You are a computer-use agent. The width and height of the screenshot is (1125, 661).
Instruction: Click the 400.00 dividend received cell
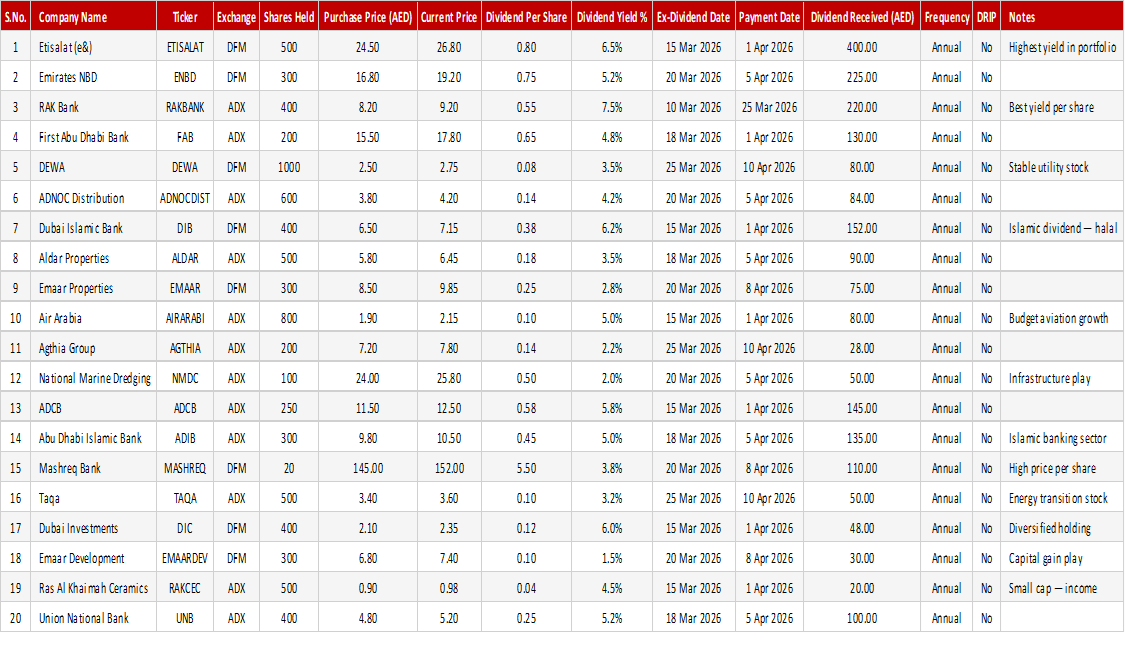pyautogui.click(x=862, y=47)
